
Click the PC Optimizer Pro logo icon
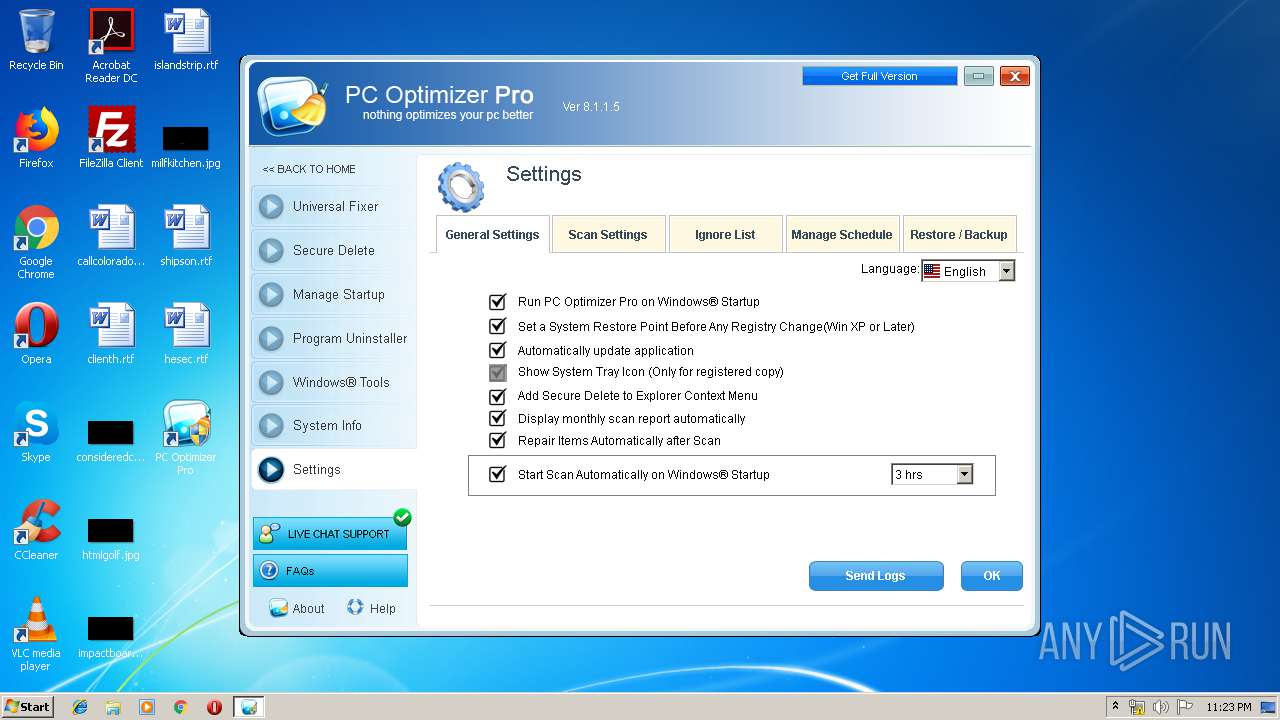coord(293,105)
